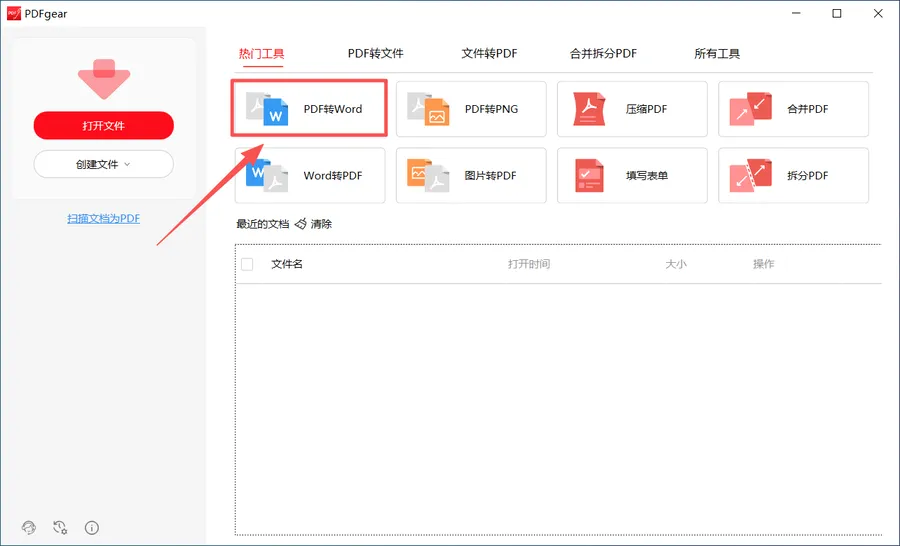900x546 pixels.
Task: Click the PDFgear logo in title bar
Action: click(x=14, y=13)
